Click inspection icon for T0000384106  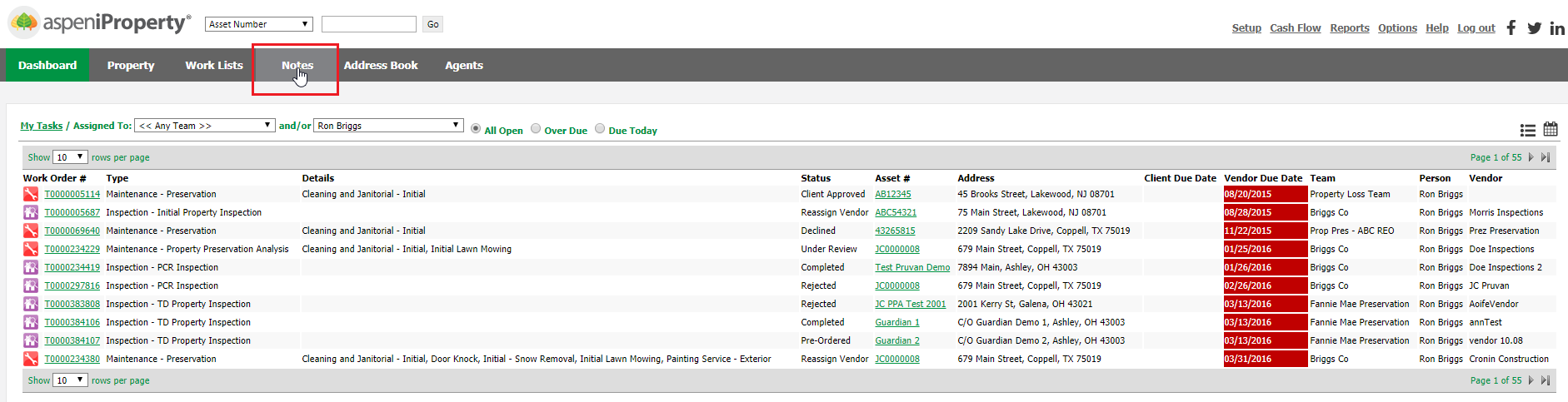tap(31, 322)
